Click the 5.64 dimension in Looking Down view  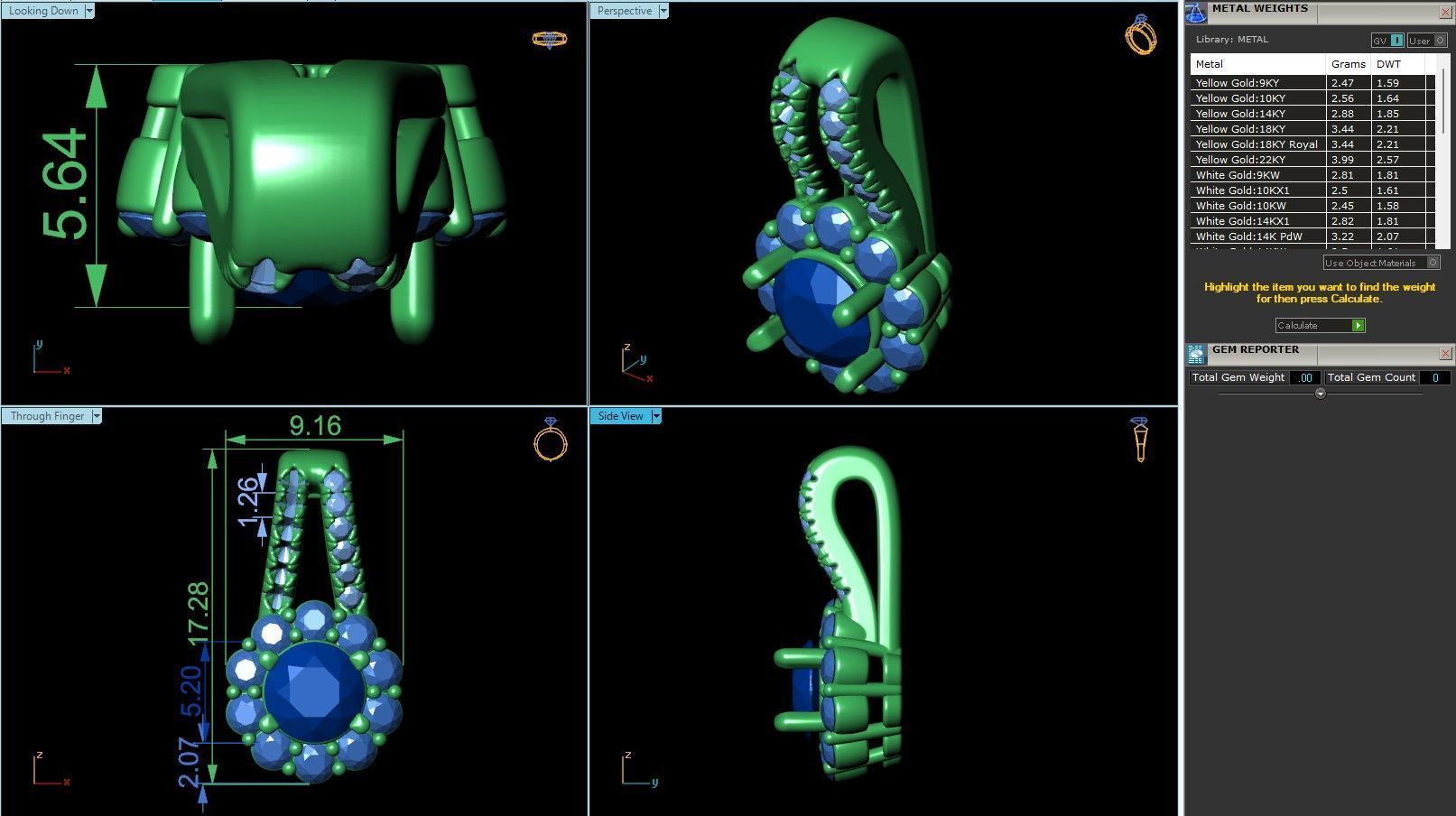tap(66, 185)
